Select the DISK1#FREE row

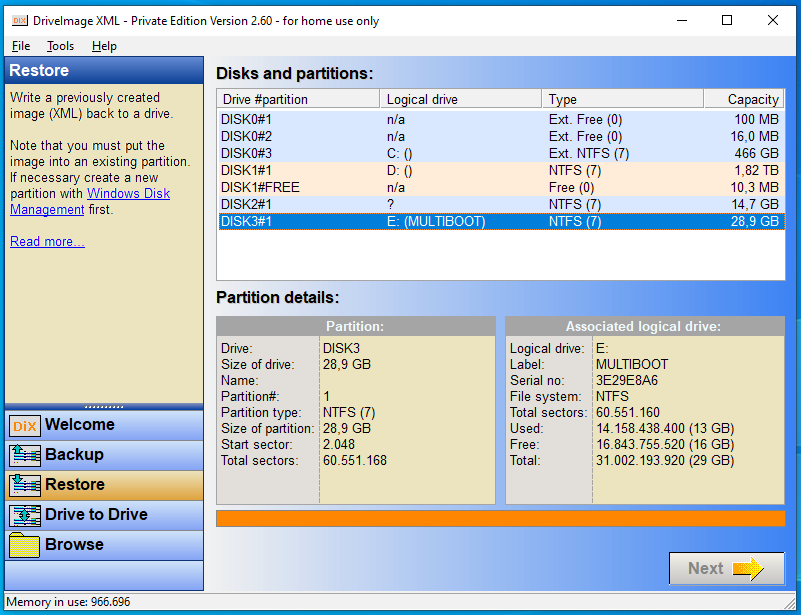502,187
